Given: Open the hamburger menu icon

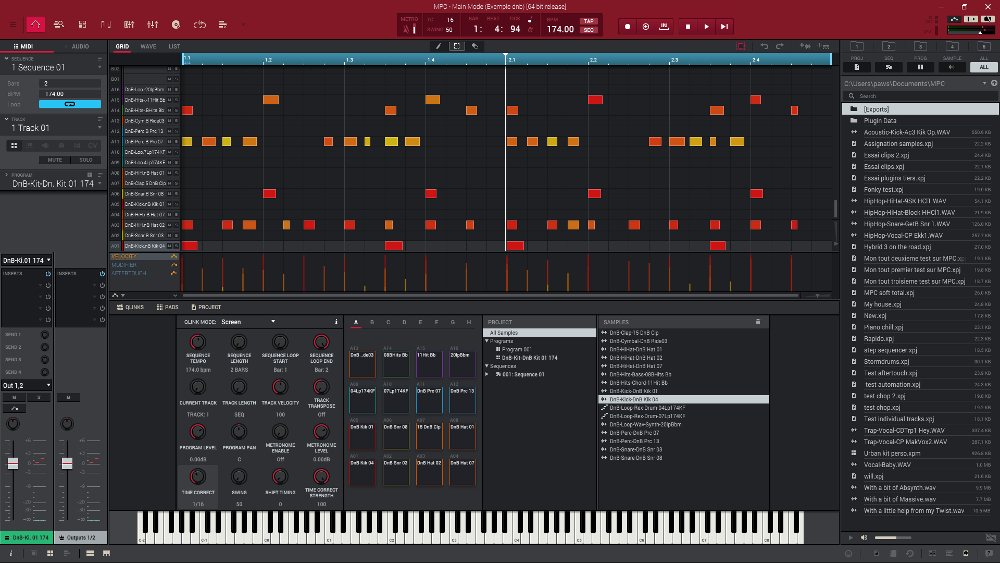Looking at the screenshot, I should [13, 25].
